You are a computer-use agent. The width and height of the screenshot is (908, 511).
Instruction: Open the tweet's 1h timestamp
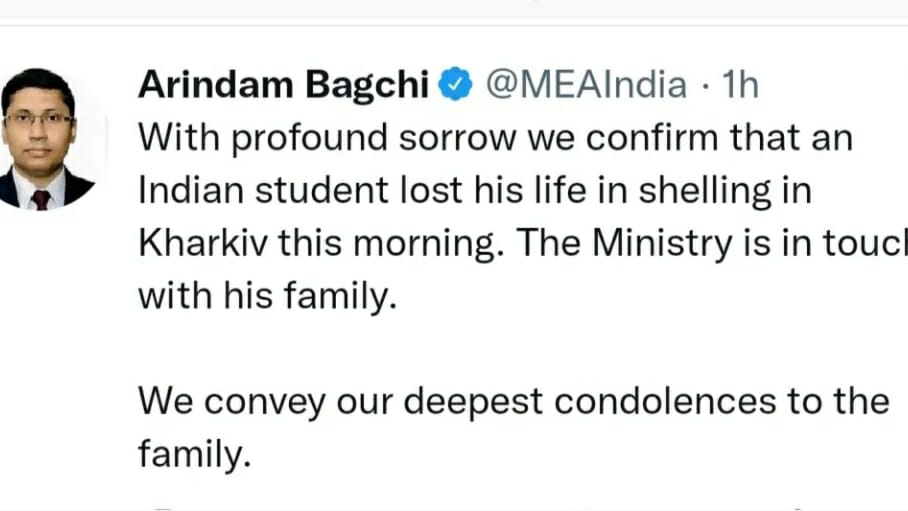click(739, 85)
